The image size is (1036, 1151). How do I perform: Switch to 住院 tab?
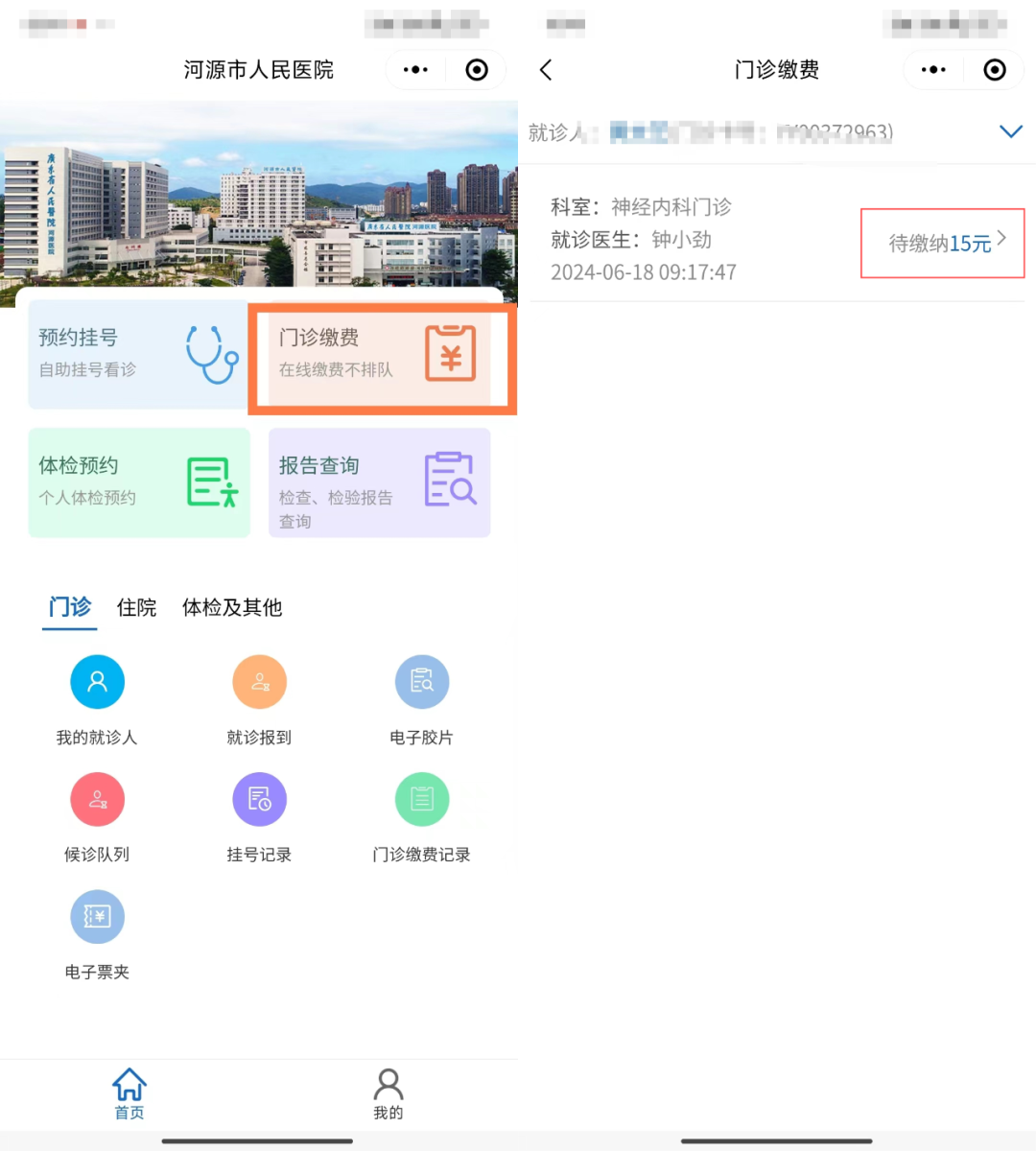click(x=136, y=607)
